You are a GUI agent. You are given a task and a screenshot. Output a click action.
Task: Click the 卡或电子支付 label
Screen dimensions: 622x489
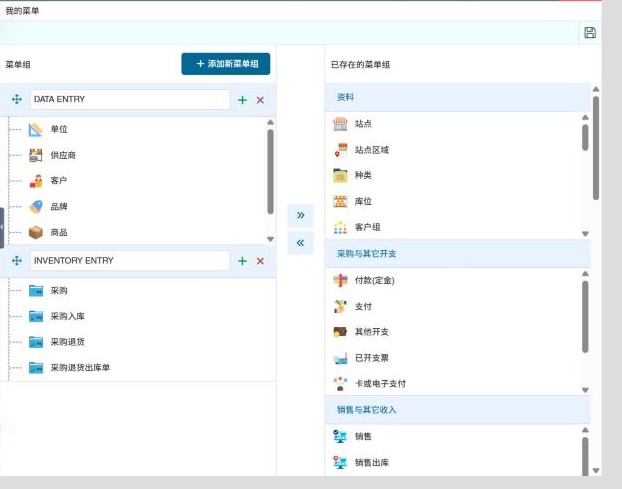point(380,384)
